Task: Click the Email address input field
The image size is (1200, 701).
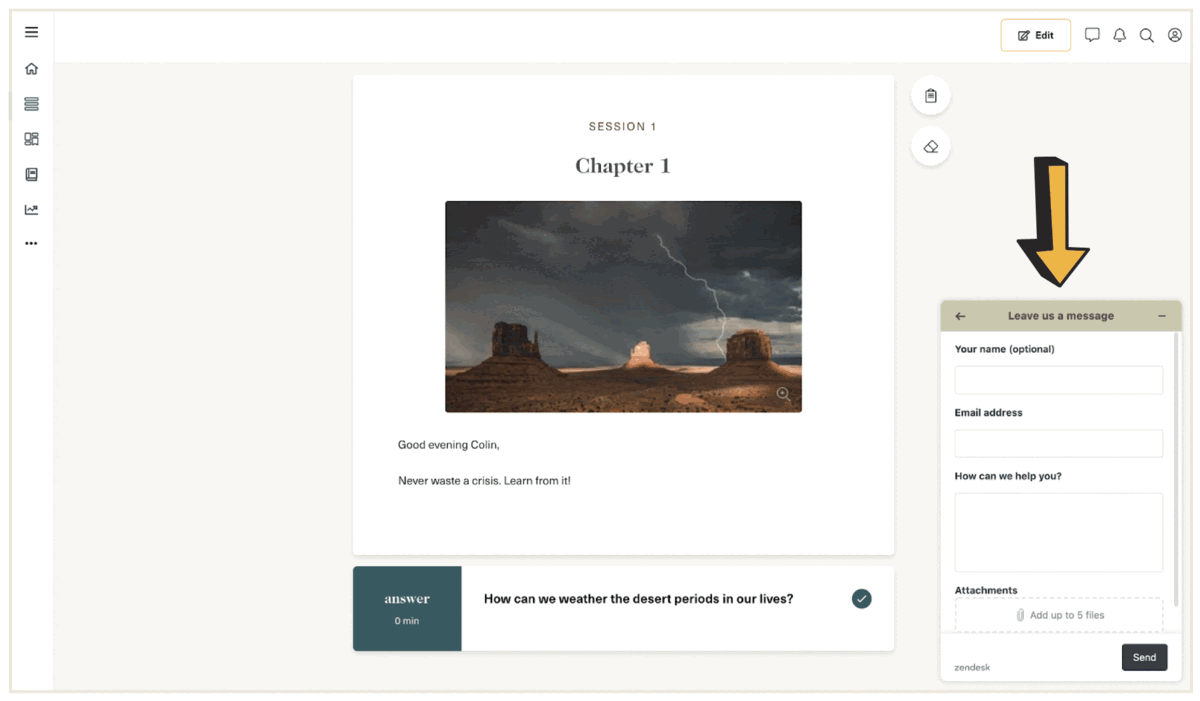Action: [1058, 443]
